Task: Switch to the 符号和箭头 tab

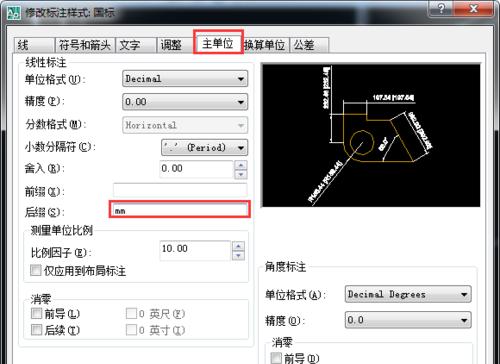Action: [x=85, y=45]
